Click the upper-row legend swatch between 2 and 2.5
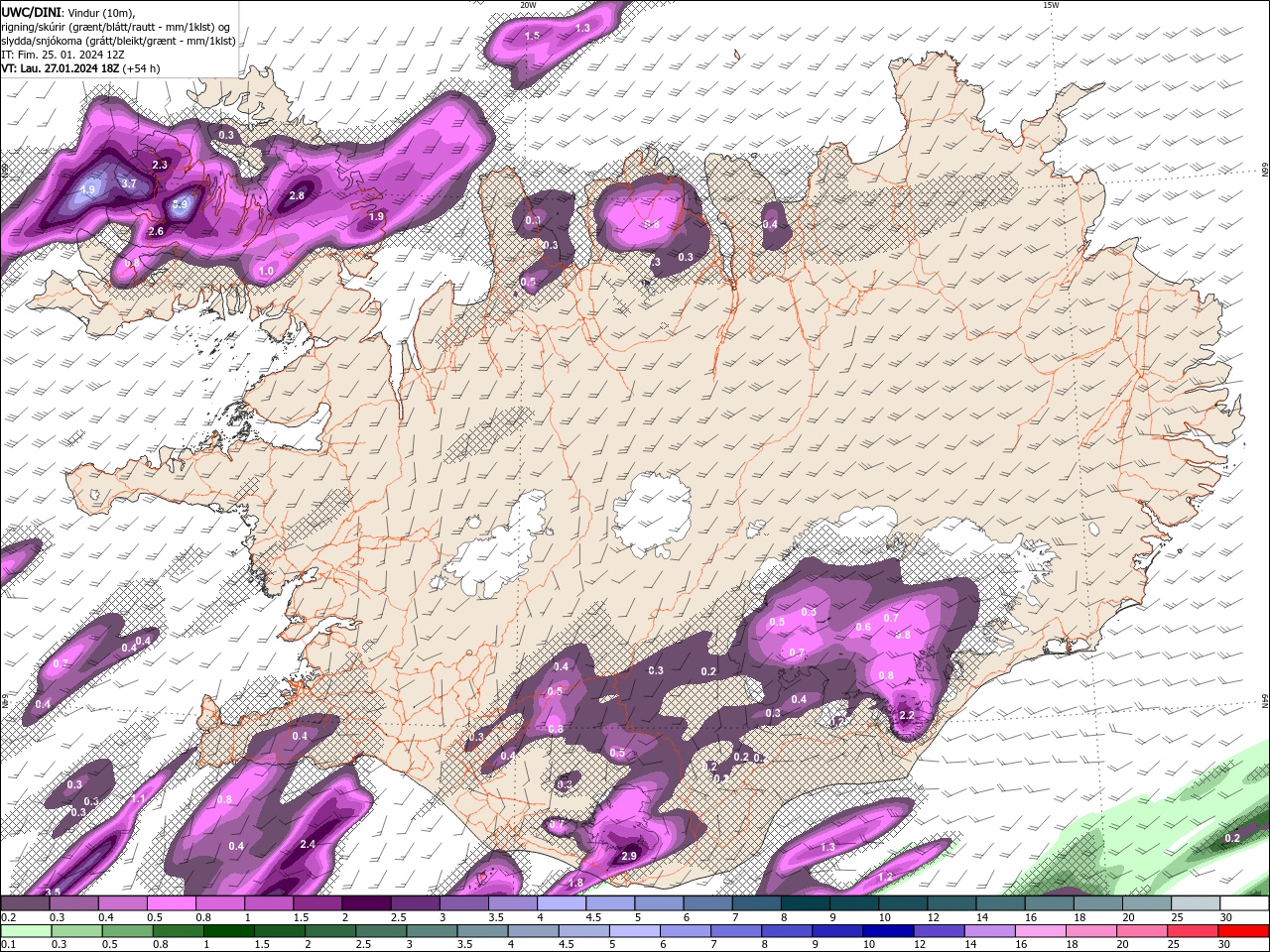The width and height of the screenshot is (1270, 952). [x=366, y=903]
